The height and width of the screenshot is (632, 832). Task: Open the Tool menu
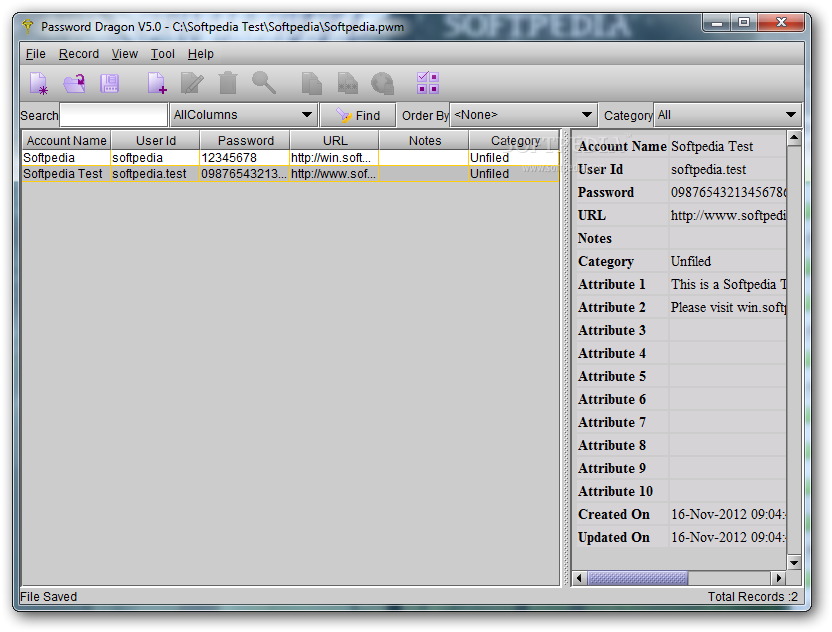[162, 54]
